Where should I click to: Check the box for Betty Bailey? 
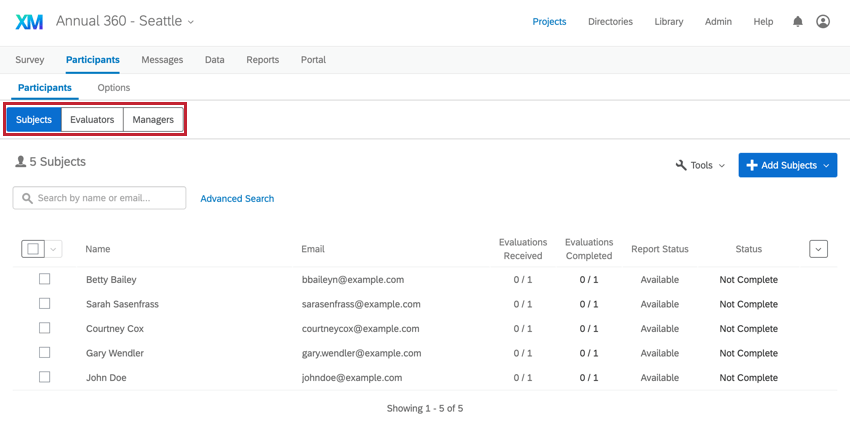[x=44, y=279]
